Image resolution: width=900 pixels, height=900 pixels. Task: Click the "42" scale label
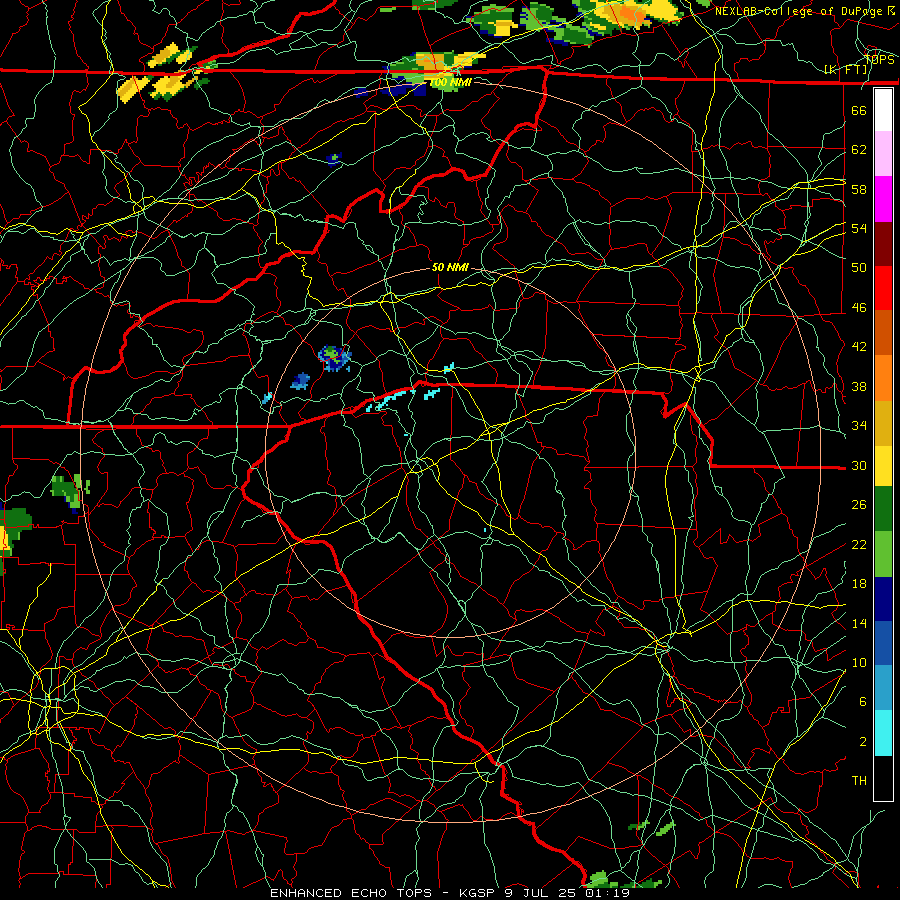pos(859,347)
